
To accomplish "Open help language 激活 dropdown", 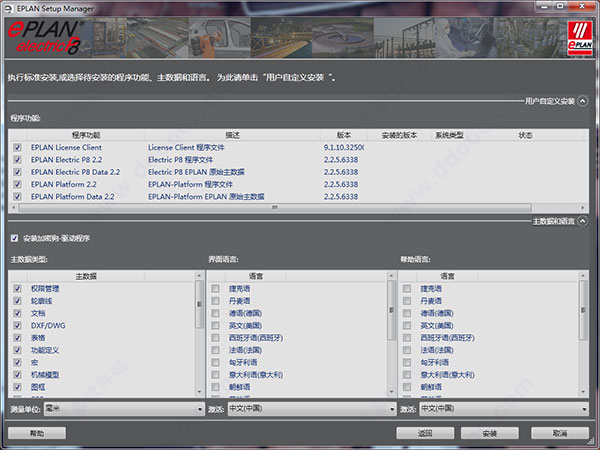I will 504,409.
